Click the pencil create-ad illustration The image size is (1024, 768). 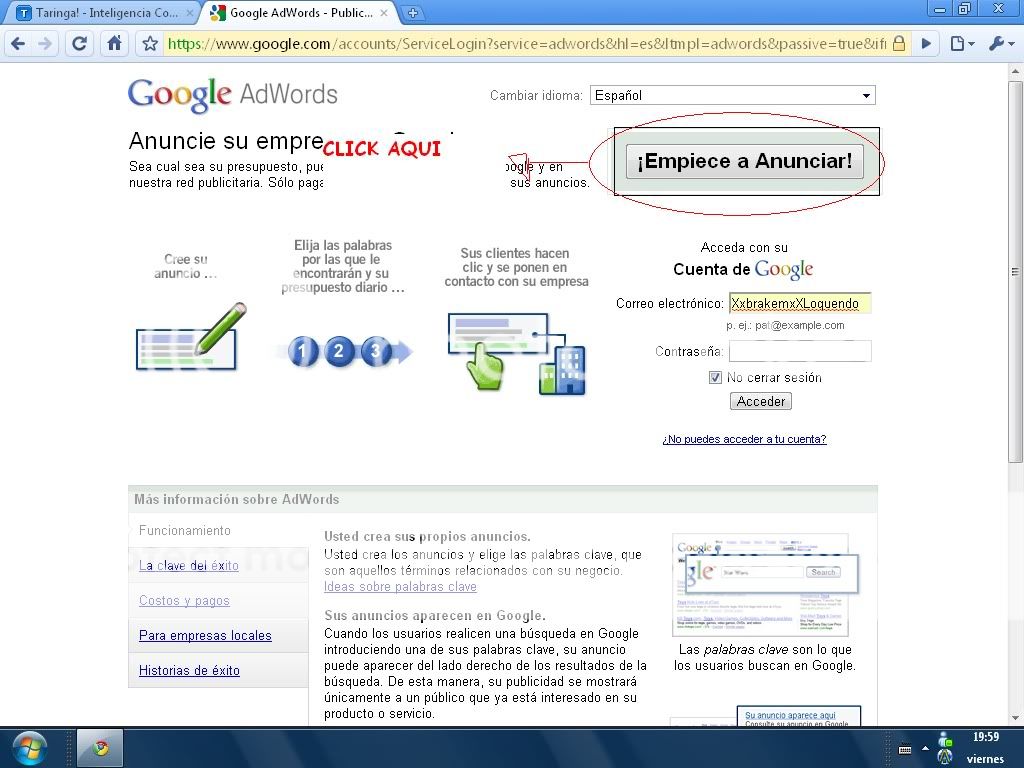coord(191,337)
